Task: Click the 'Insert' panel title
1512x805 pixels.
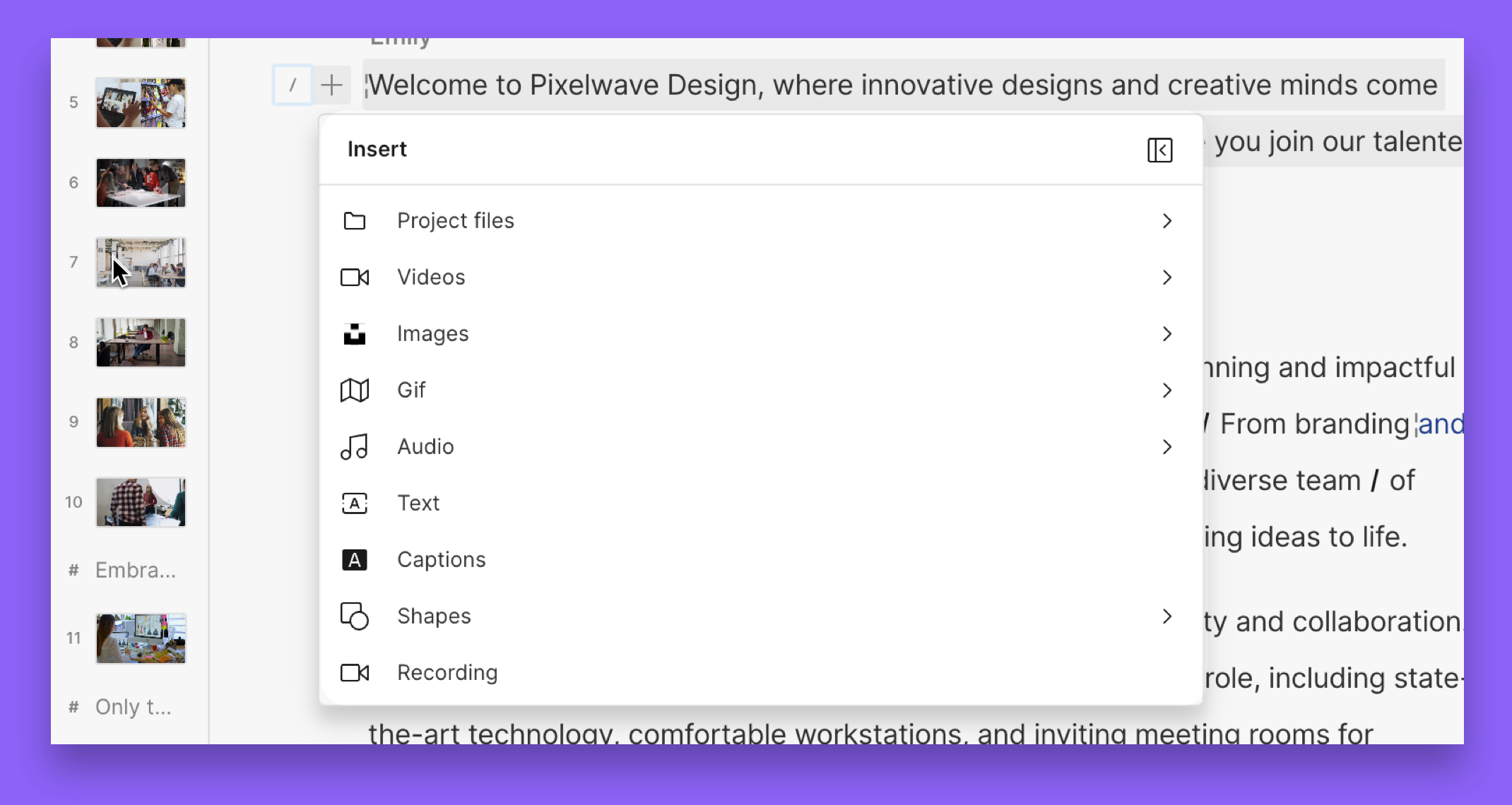Action: [377, 150]
